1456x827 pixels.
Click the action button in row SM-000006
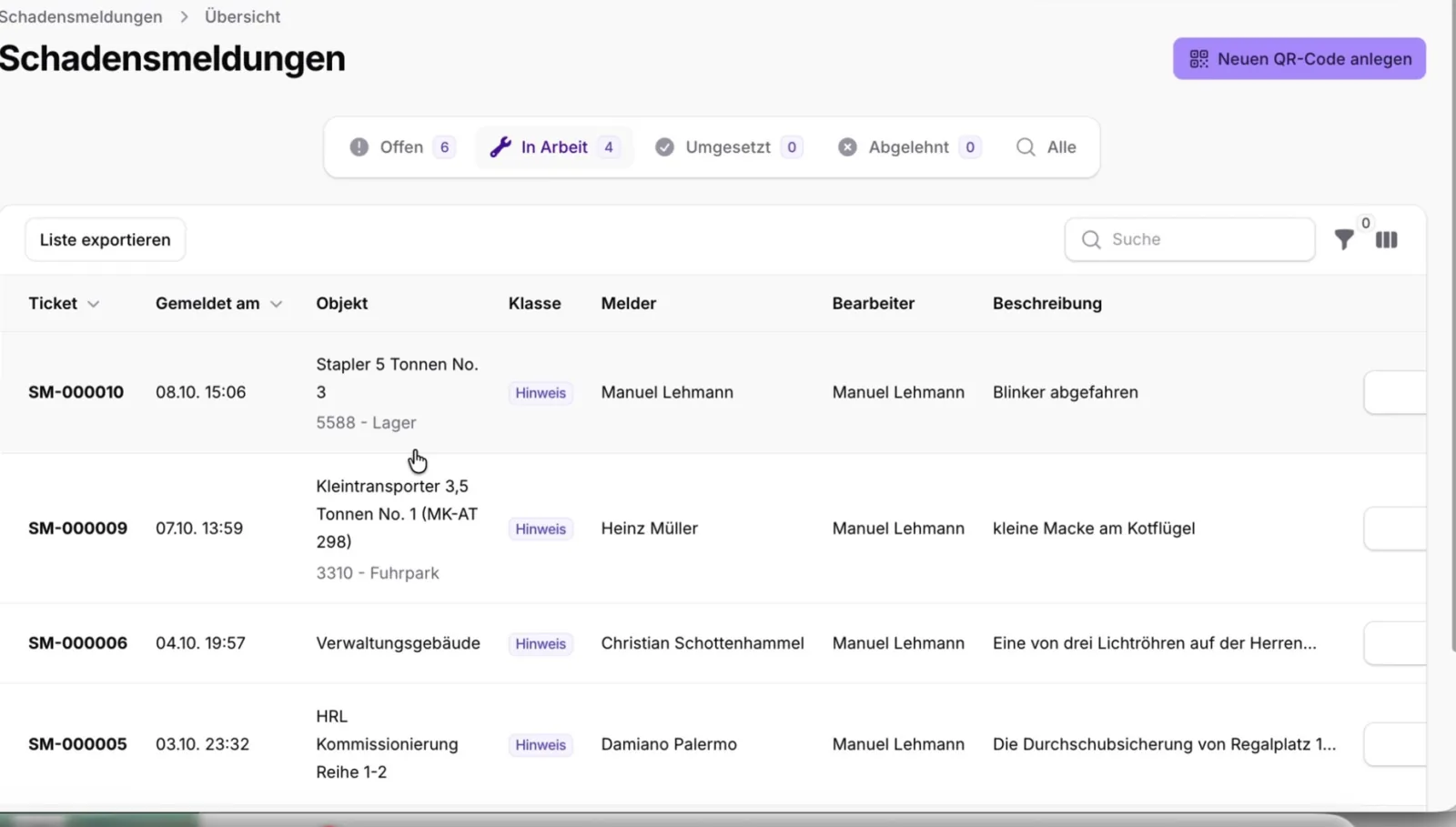pos(1395,643)
